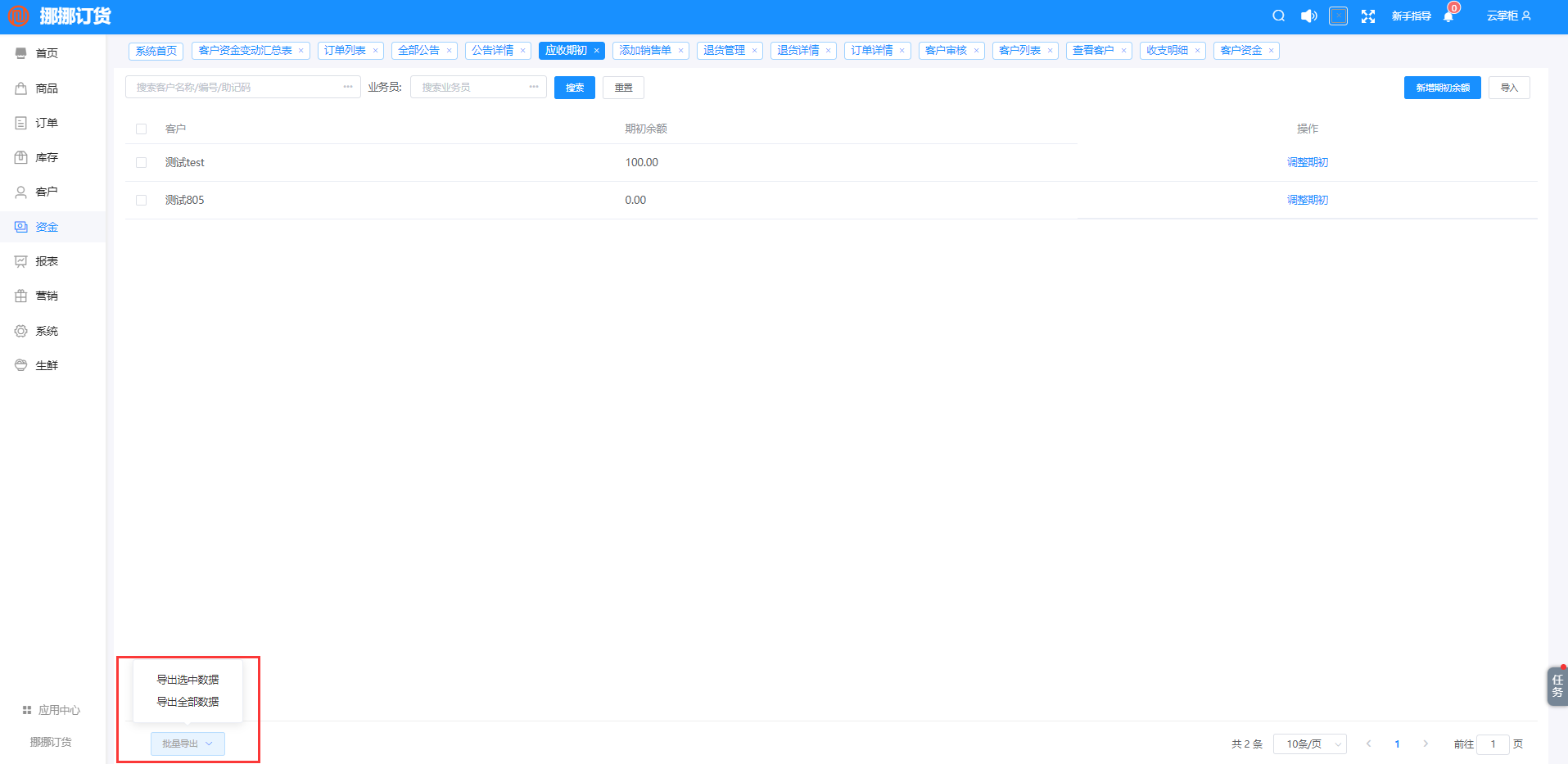The width and height of the screenshot is (1568, 764).
Task: Open 报表 from the sidebar
Action: (47, 261)
